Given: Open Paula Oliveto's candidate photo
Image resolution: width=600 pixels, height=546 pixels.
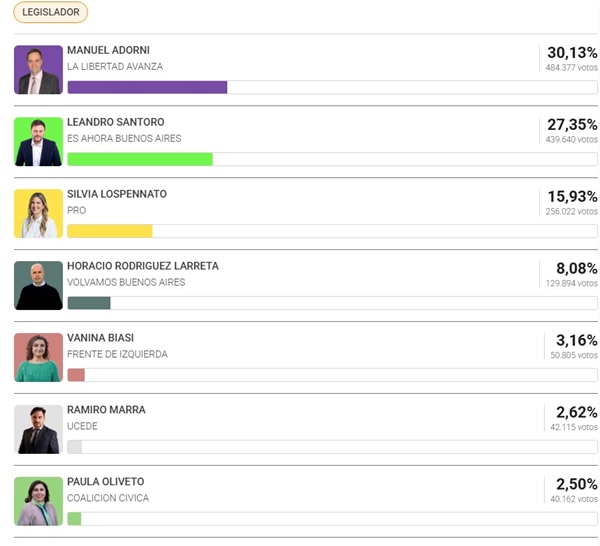Looking at the screenshot, I should click(x=38, y=501).
